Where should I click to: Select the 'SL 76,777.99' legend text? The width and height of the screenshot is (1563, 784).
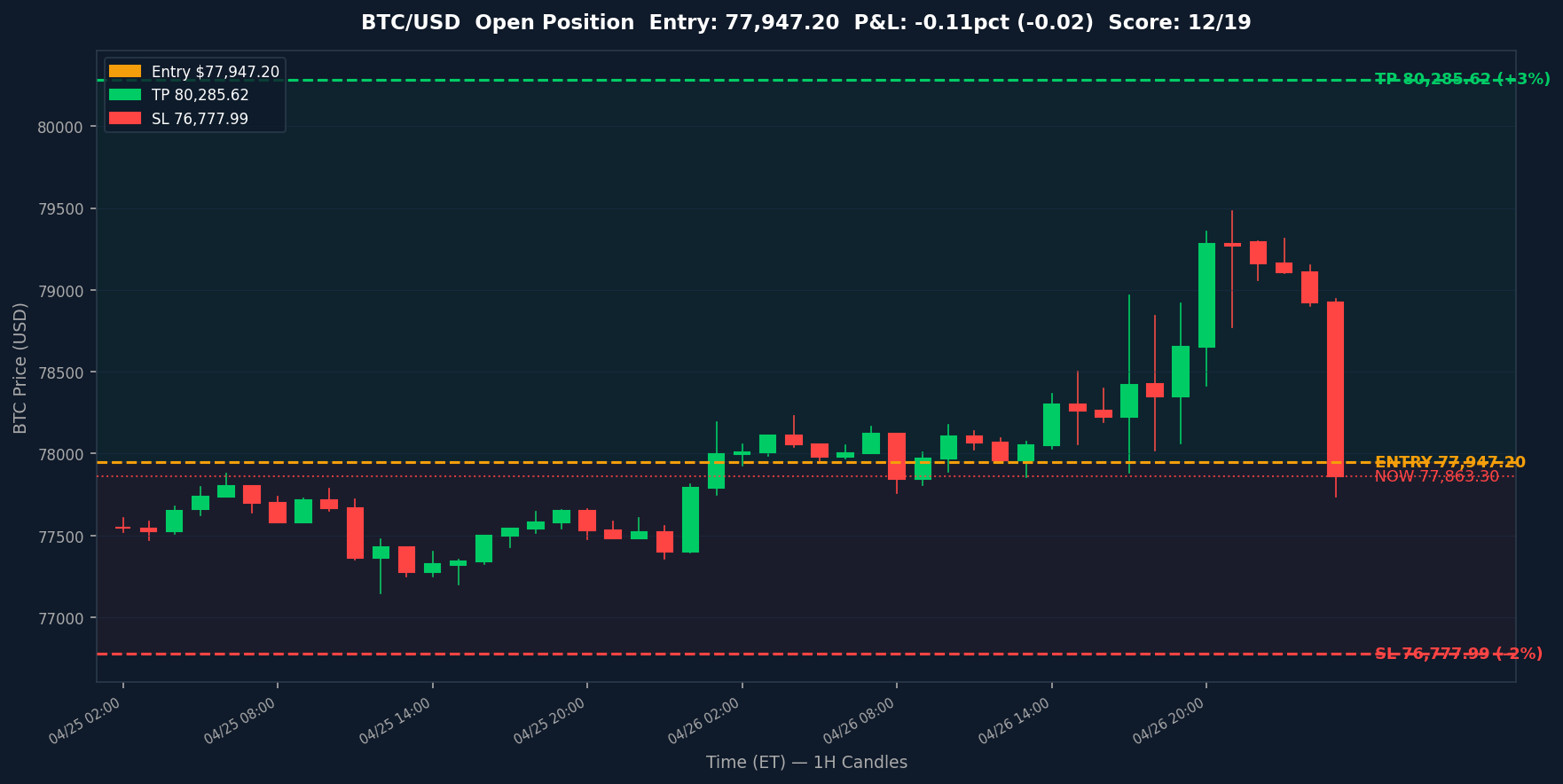(200, 118)
